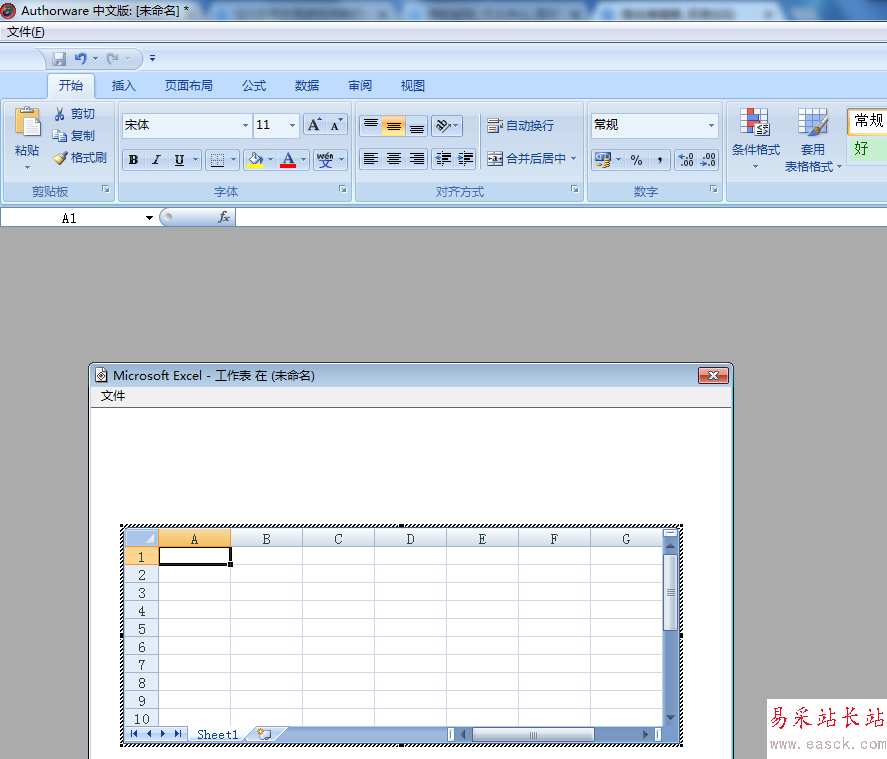Go to last sheet navigation arrow
Screen dimensions: 887x759
pos(178,734)
